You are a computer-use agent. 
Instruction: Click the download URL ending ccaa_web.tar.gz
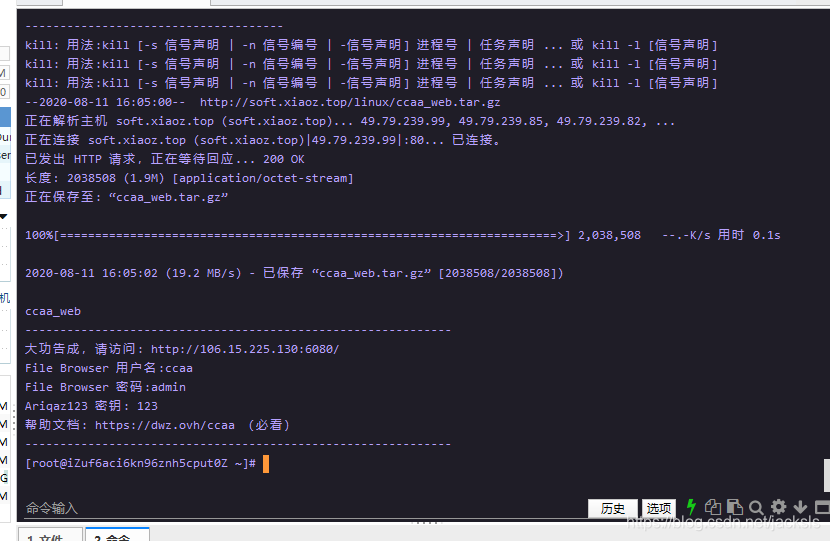[x=350, y=102]
